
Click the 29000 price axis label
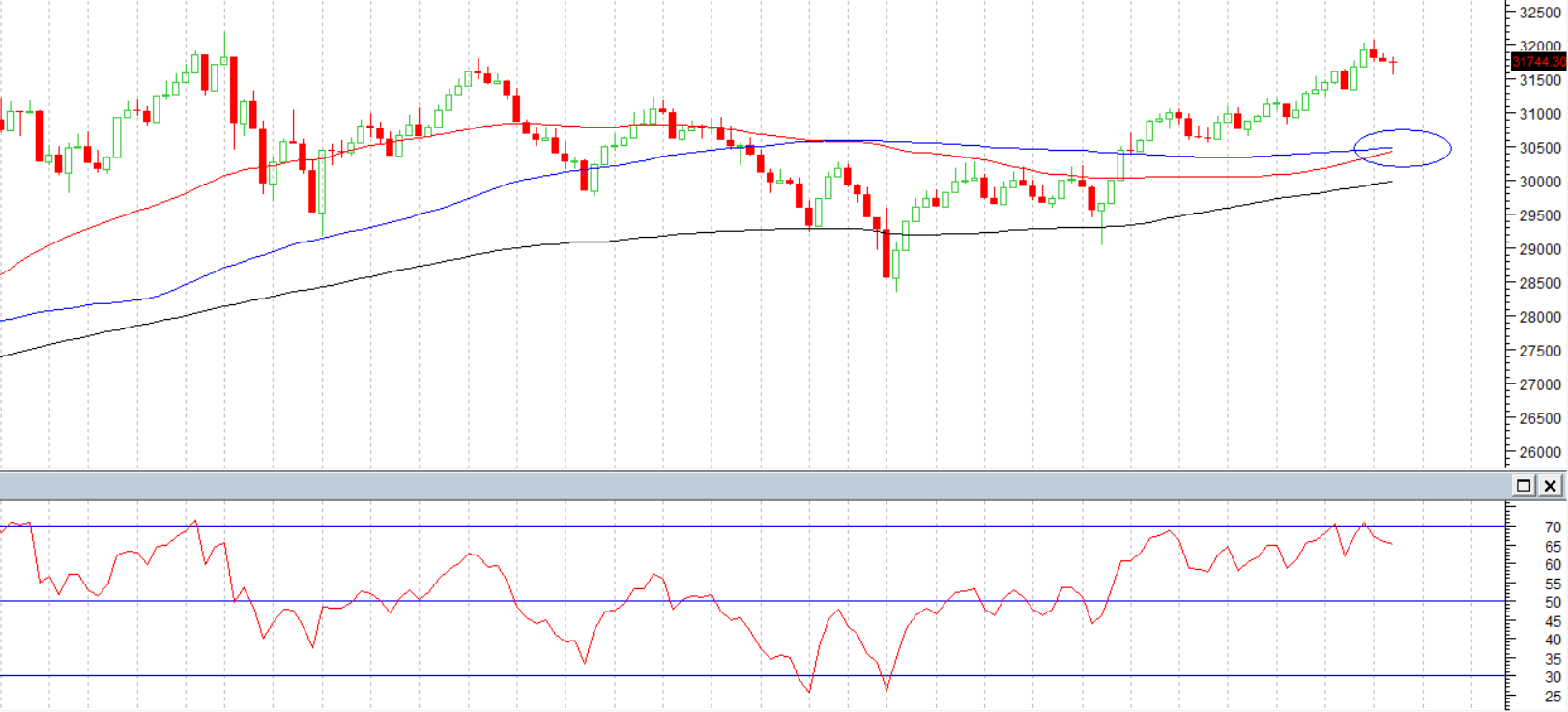point(1540,249)
